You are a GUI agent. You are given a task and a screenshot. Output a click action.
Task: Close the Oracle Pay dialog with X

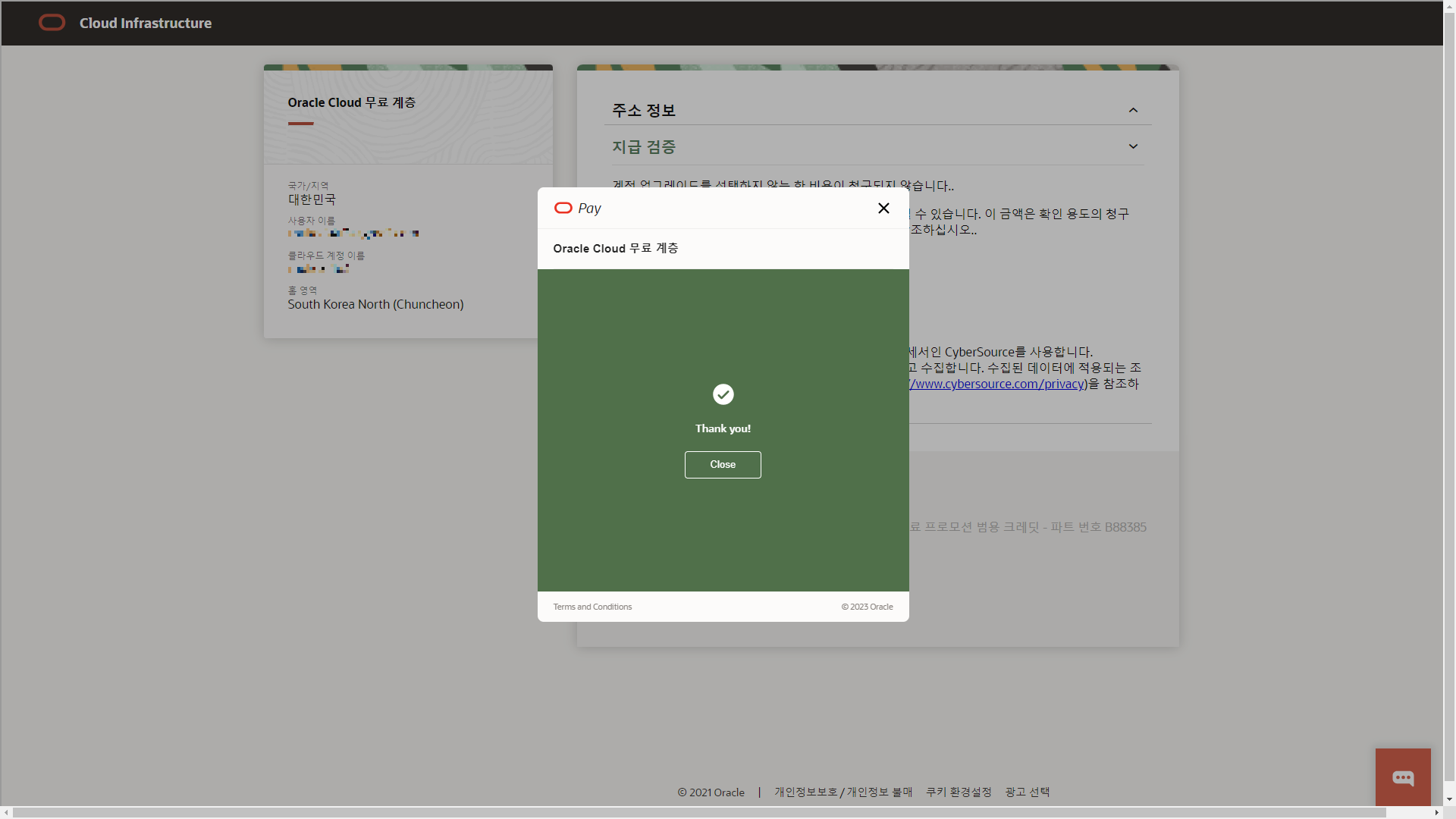pyautogui.click(x=883, y=208)
